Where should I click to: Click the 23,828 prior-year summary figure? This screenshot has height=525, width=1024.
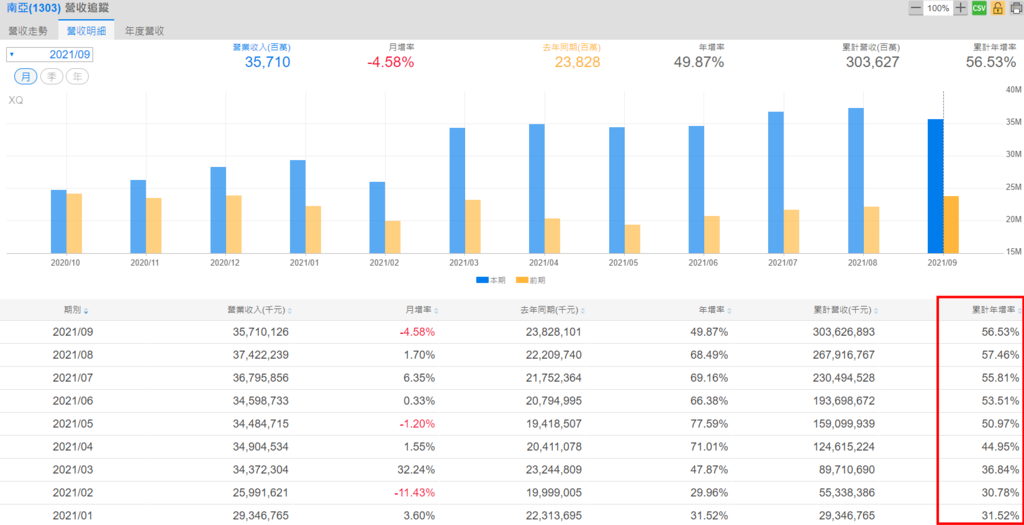coord(577,63)
